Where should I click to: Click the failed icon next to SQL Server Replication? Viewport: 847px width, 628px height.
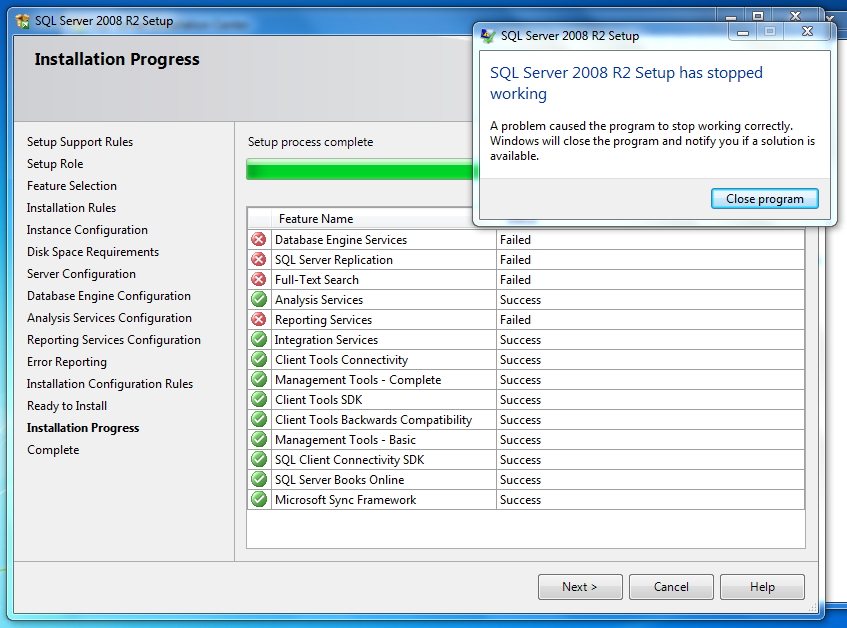coord(259,260)
